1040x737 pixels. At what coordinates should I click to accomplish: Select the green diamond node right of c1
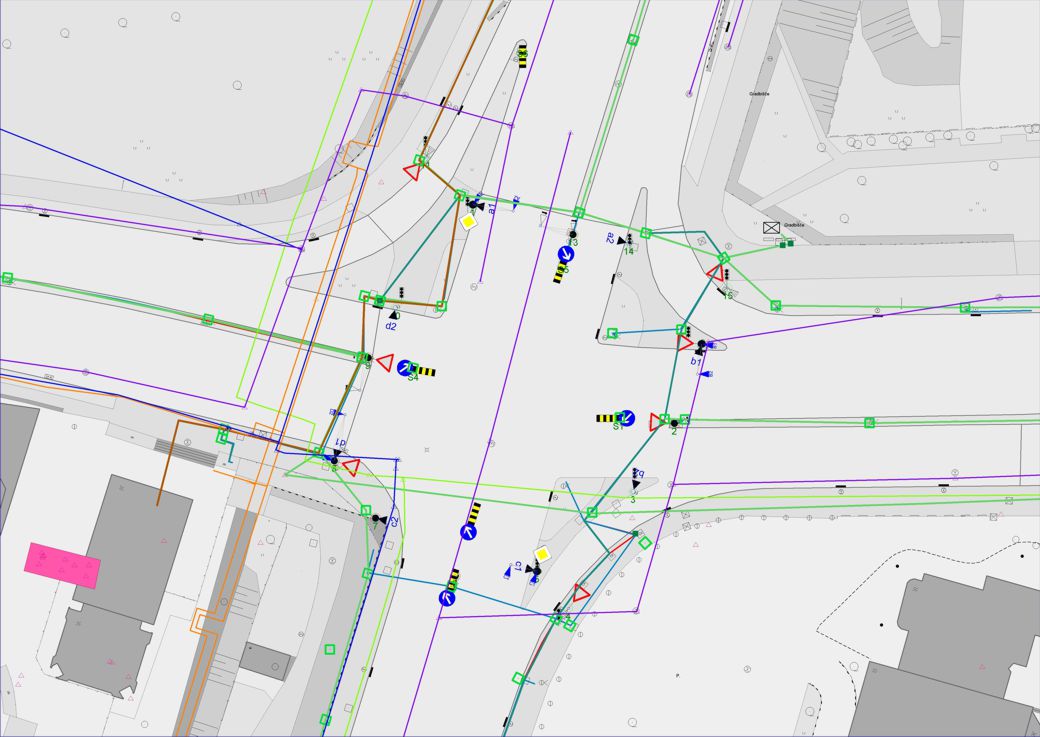646,543
